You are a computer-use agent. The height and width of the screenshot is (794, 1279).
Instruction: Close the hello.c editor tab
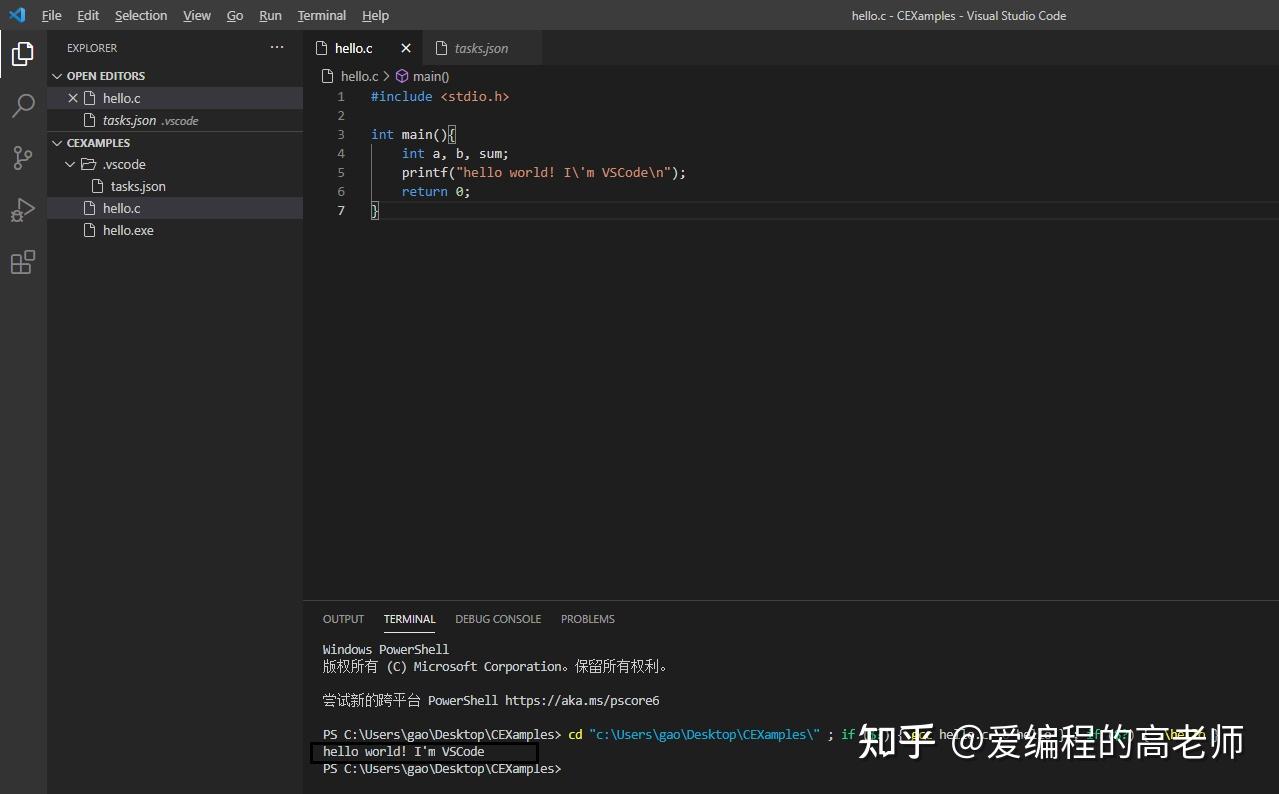(406, 48)
